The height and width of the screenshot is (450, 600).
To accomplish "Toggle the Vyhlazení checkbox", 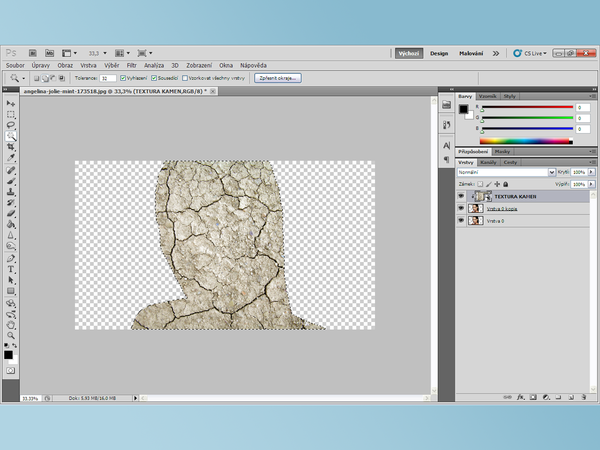I will pyautogui.click(x=123, y=77).
